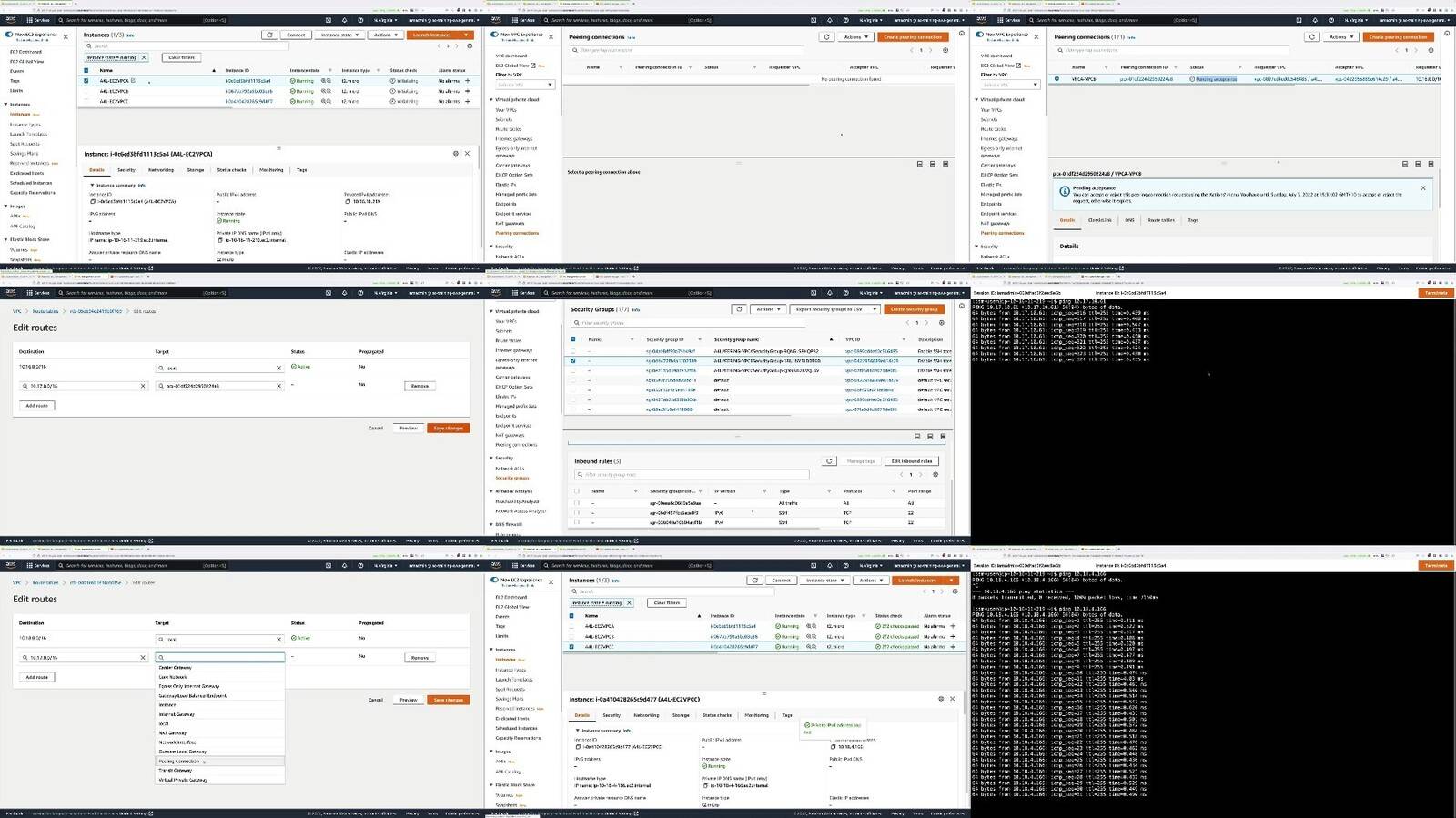Choose NAT Gateway in target dropdown list
The image size is (1456, 818).
point(221,732)
